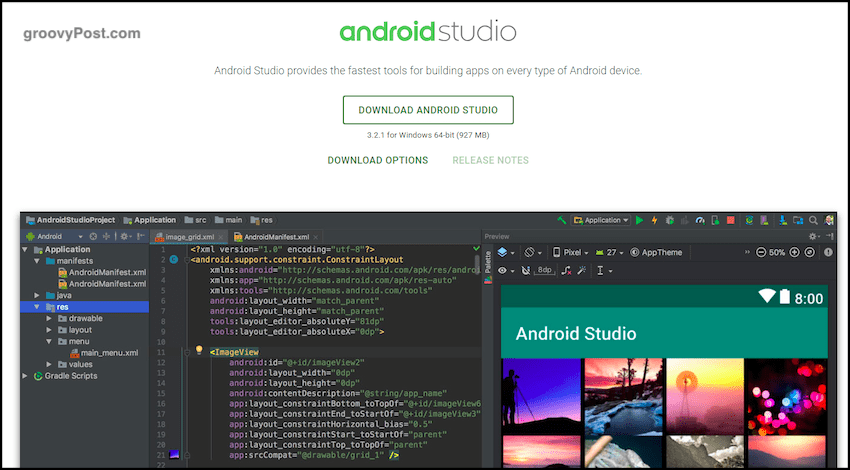The height and width of the screenshot is (470, 850).
Task: Click the blue class gutter icon on line 2
Action: (173, 260)
